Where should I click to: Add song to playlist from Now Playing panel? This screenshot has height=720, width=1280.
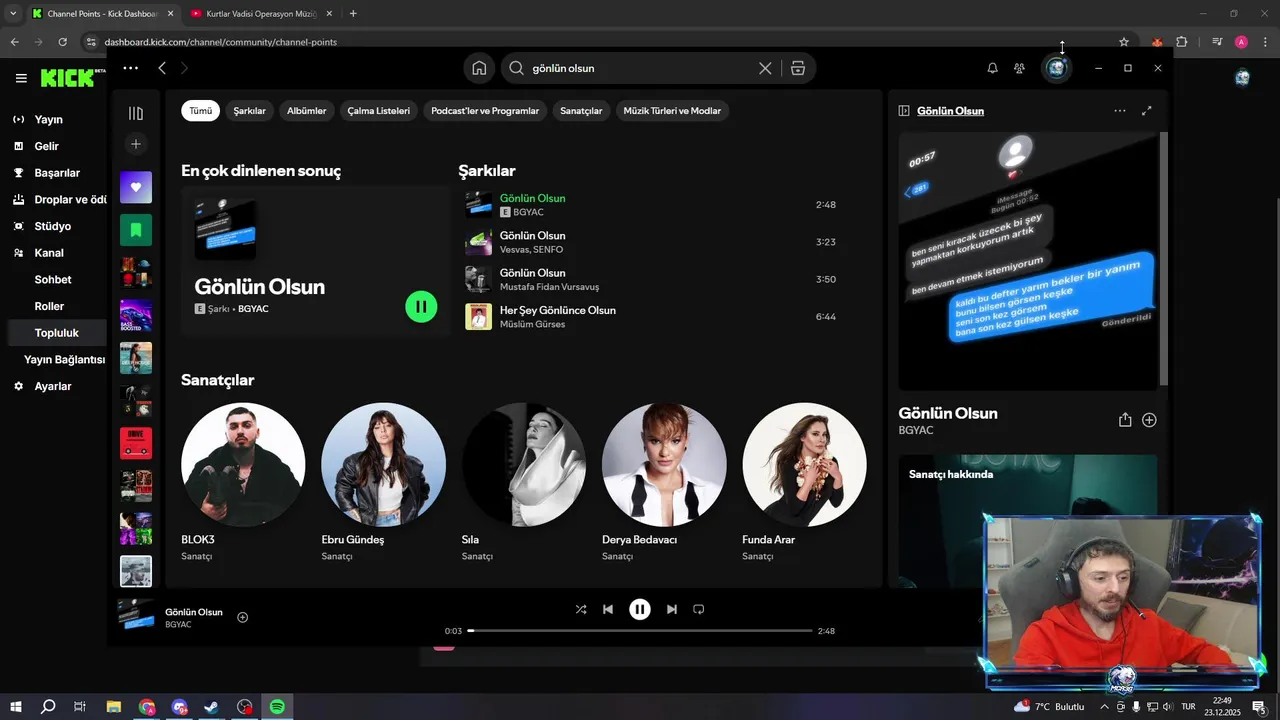(1149, 420)
